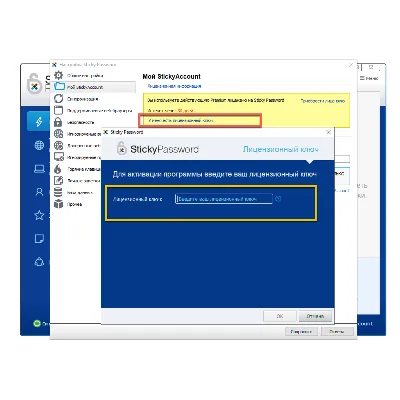The width and height of the screenshot is (400, 400).
Task: Select the quick access lightning sidebar icon
Action: click(39, 122)
